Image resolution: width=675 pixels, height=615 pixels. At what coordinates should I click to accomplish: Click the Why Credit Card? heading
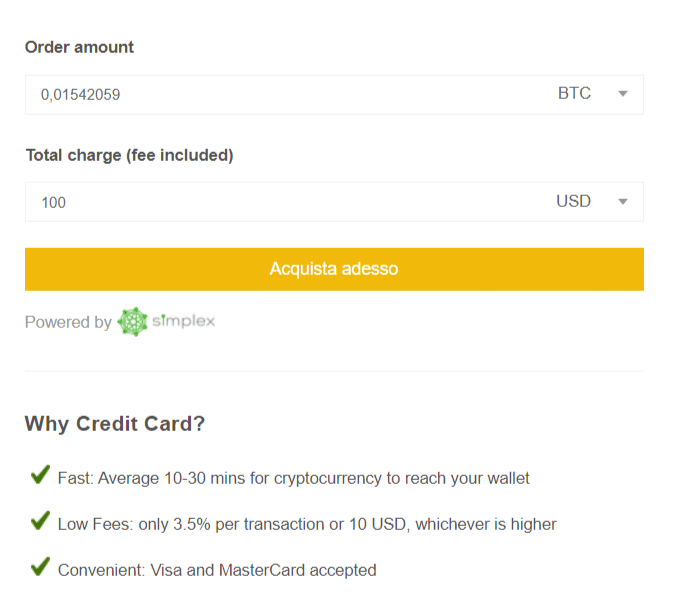click(115, 424)
